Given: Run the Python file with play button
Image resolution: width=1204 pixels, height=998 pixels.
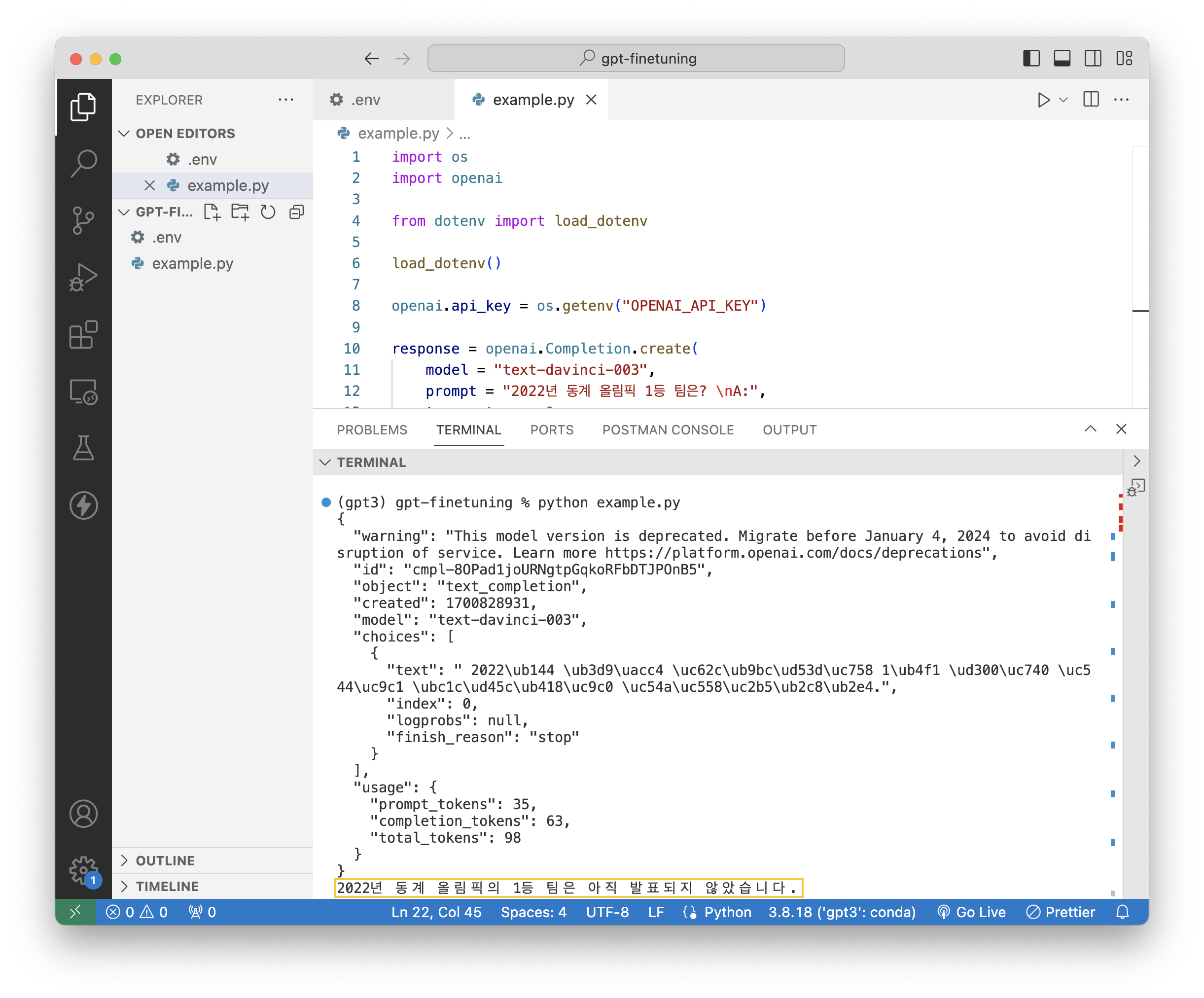Looking at the screenshot, I should tap(1043, 100).
